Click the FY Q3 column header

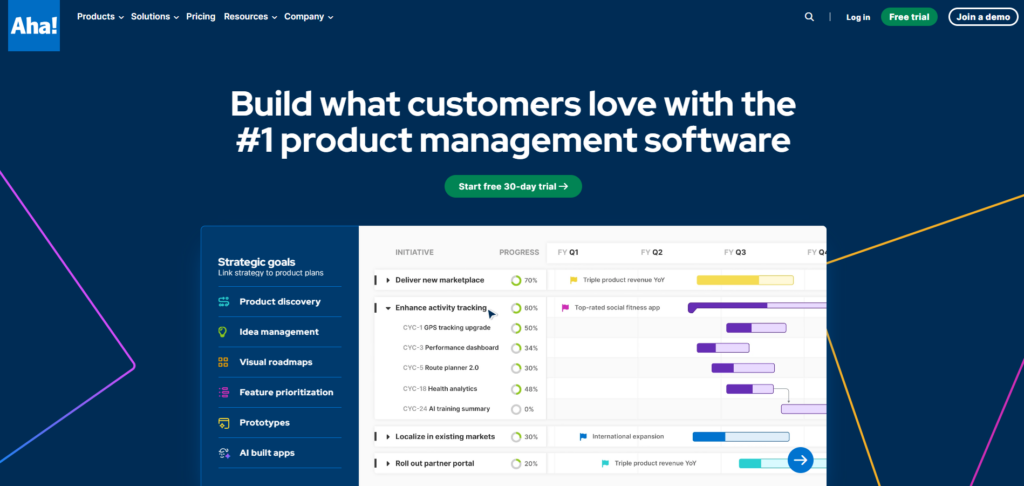[x=735, y=252]
